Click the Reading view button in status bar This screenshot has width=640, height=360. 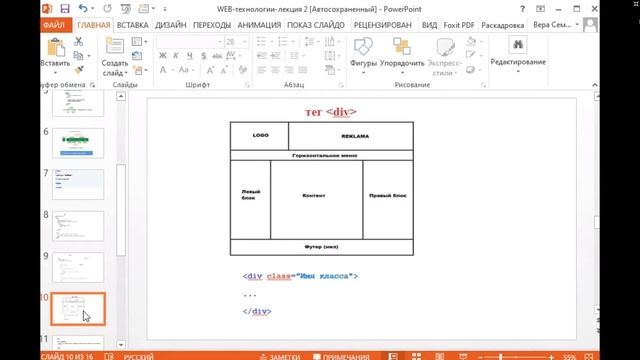pos(440,357)
